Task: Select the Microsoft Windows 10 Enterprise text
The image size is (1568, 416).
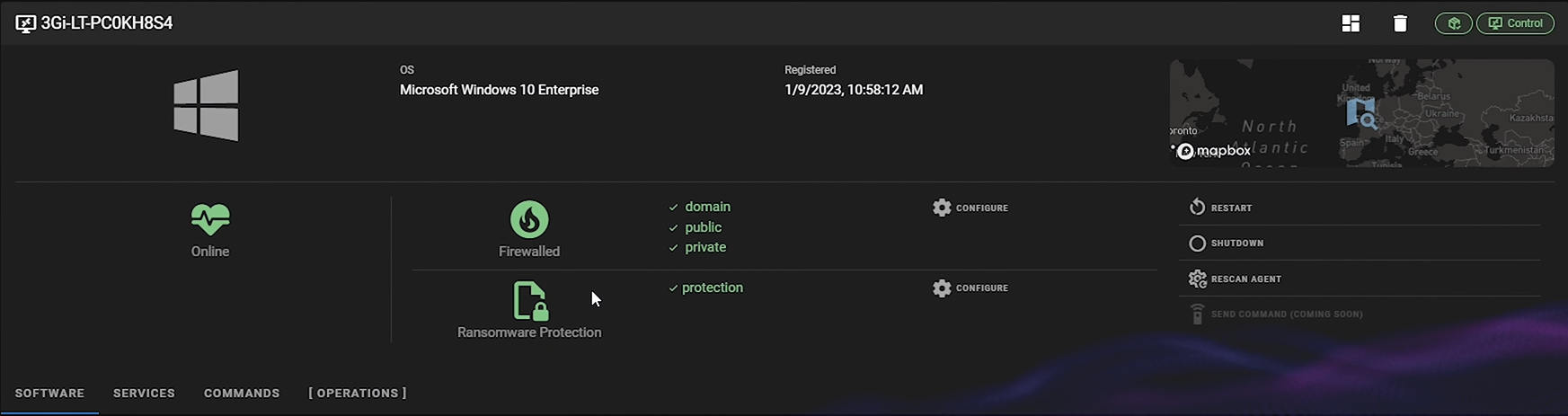Action: tap(500, 90)
